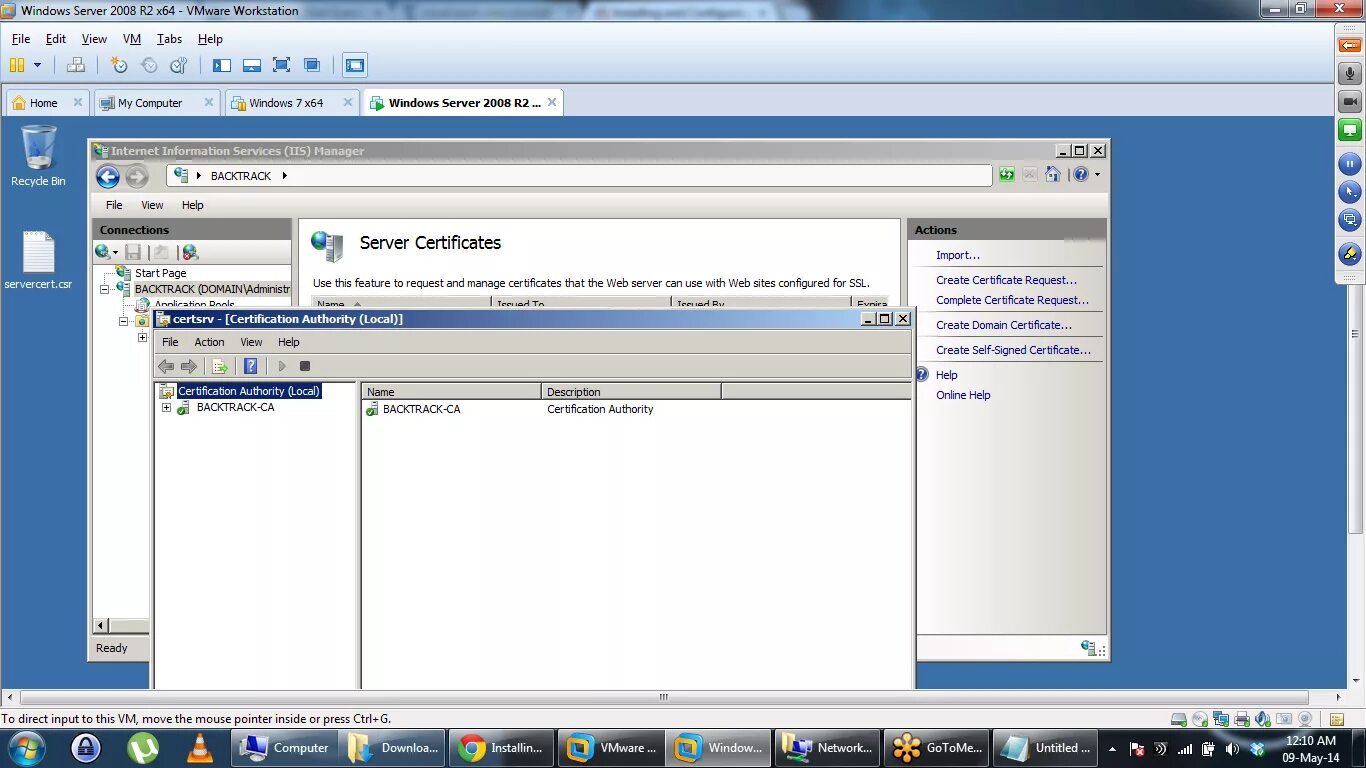Click the GoToMeeting pause sharing button
Image resolution: width=1366 pixels, height=768 pixels.
pos(1350,164)
